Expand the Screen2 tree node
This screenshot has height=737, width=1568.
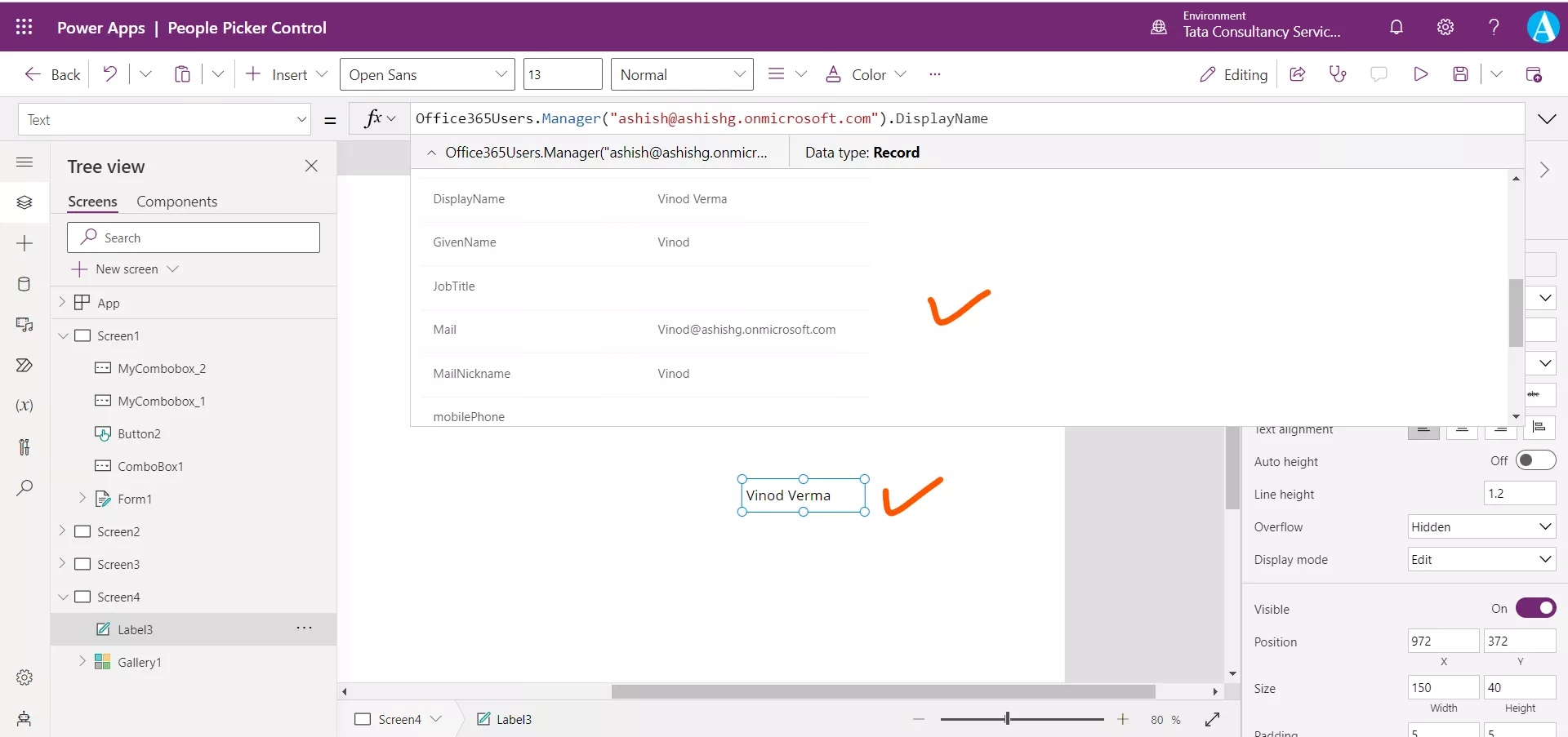[62, 531]
